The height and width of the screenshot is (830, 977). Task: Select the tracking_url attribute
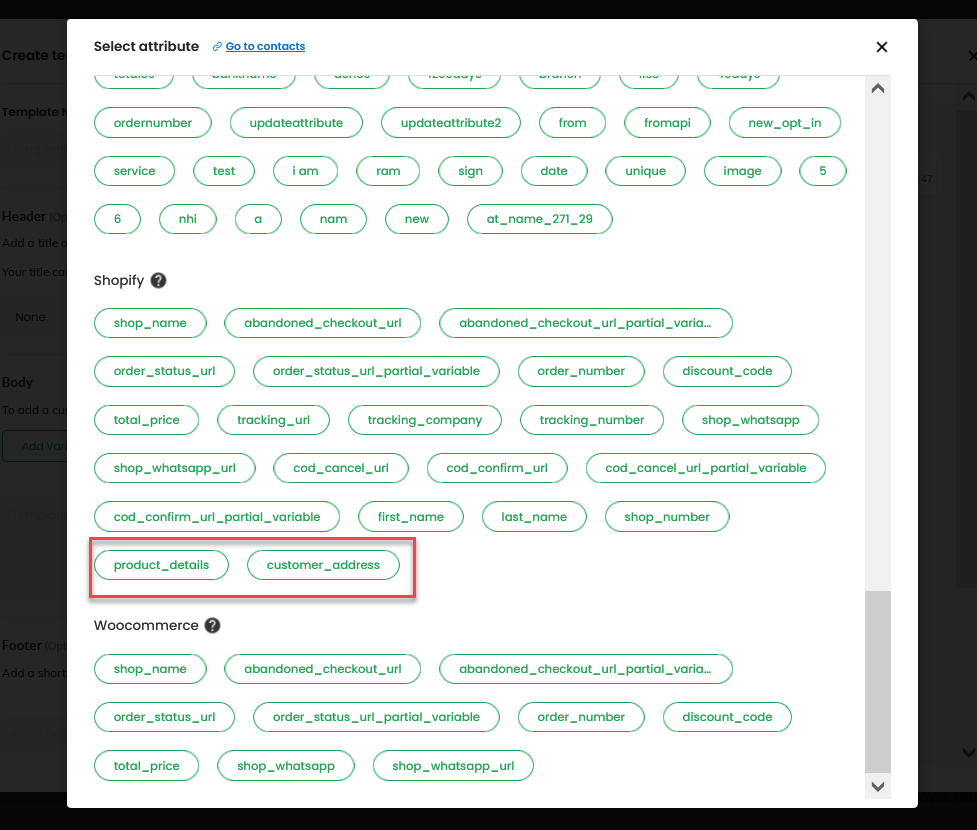point(273,420)
